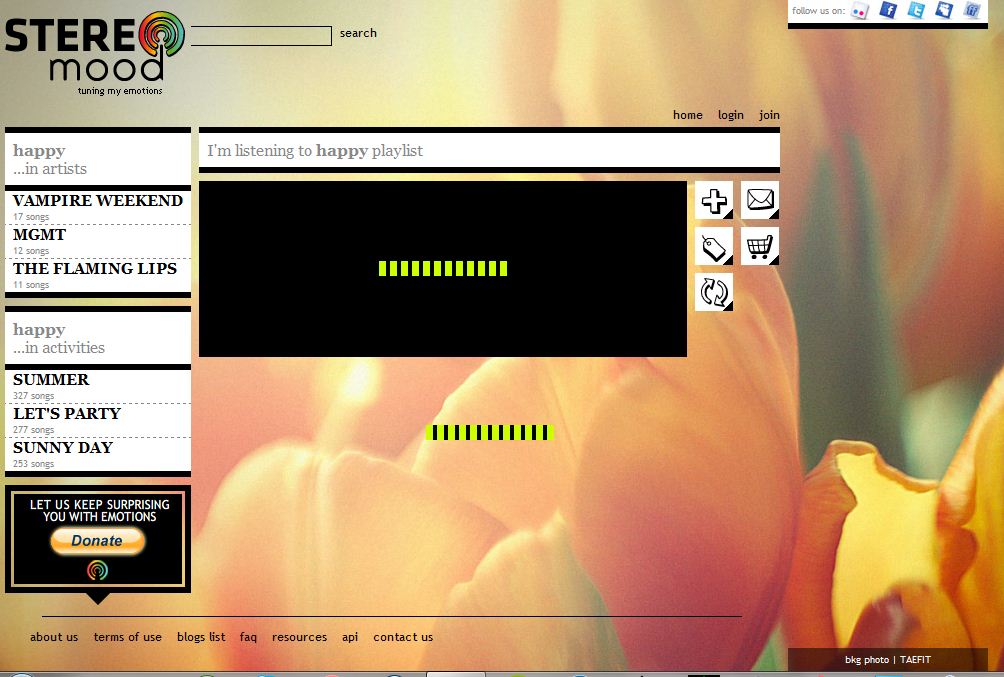Click the join link
Viewport: 1004px width, 677px height.
[769, 115]
